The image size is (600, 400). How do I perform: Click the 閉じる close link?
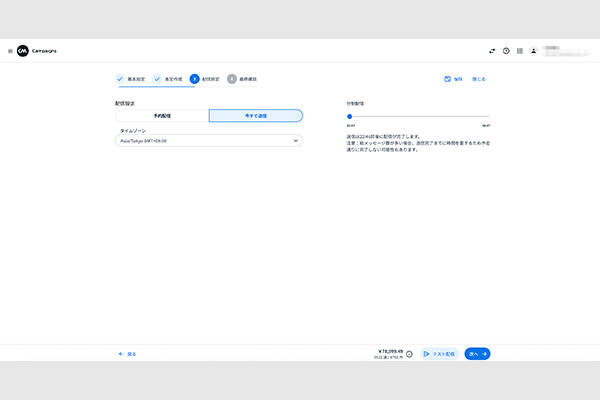(x=479, y=78)
